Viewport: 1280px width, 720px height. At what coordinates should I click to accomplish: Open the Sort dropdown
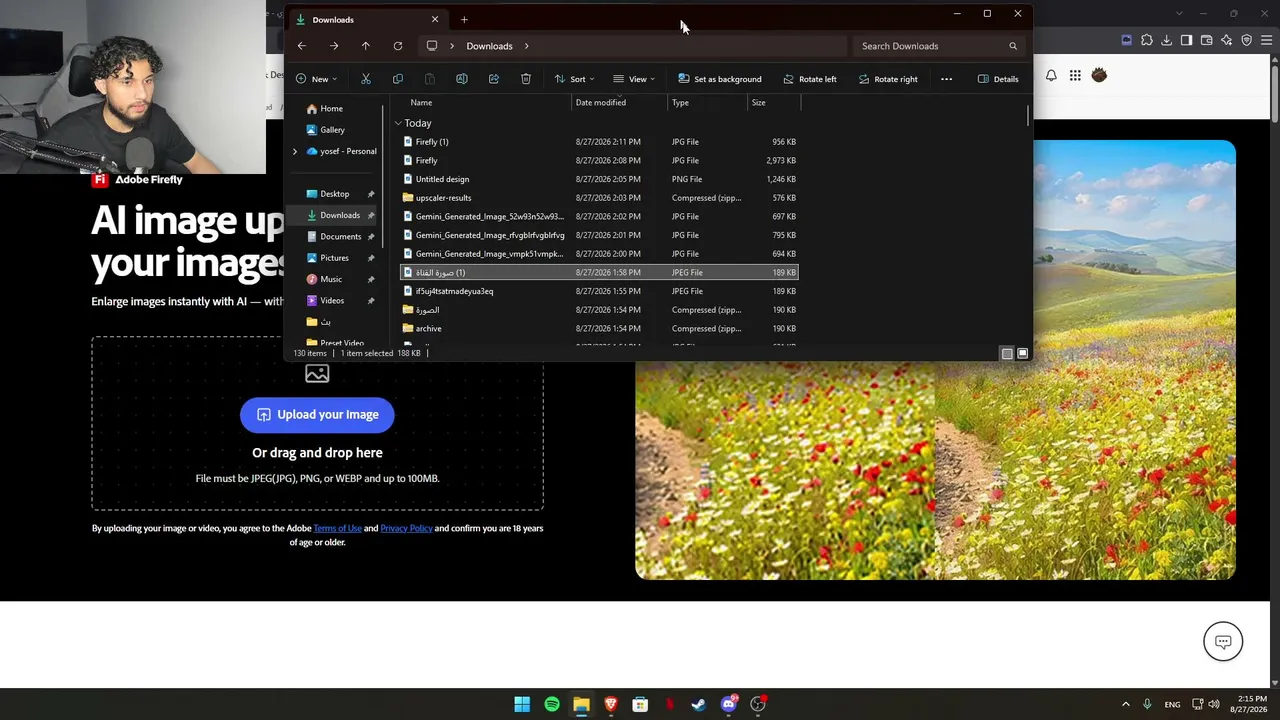(575, 79)
